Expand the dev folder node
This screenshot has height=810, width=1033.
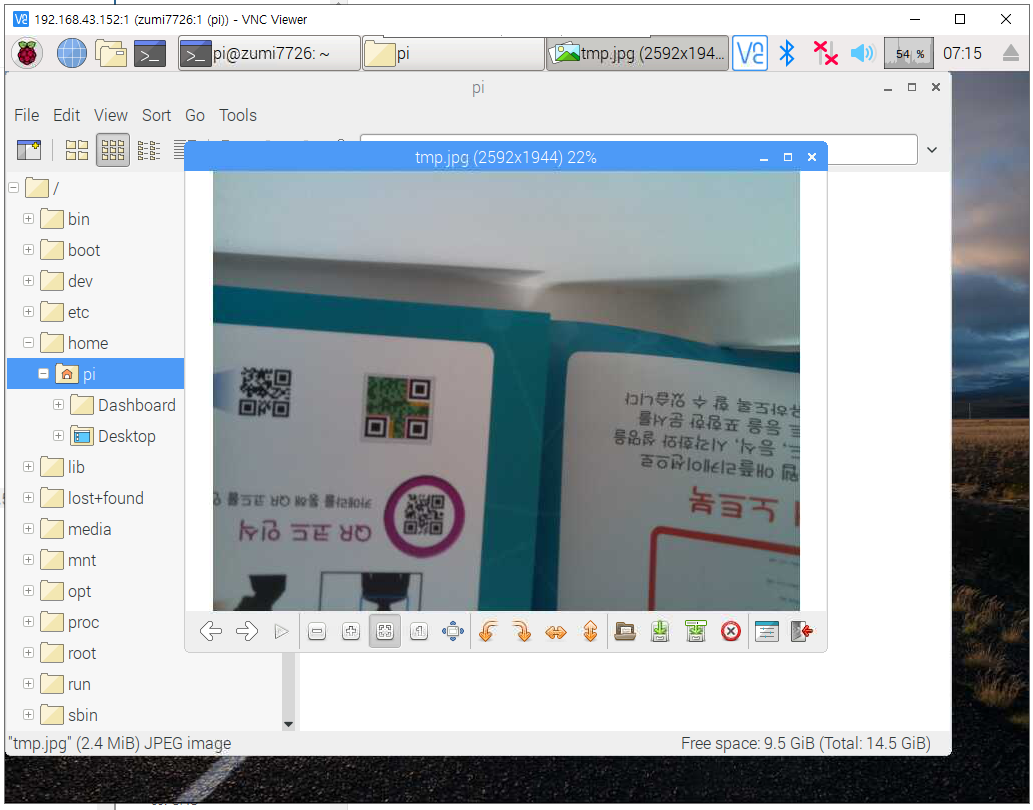coord(28,281)
